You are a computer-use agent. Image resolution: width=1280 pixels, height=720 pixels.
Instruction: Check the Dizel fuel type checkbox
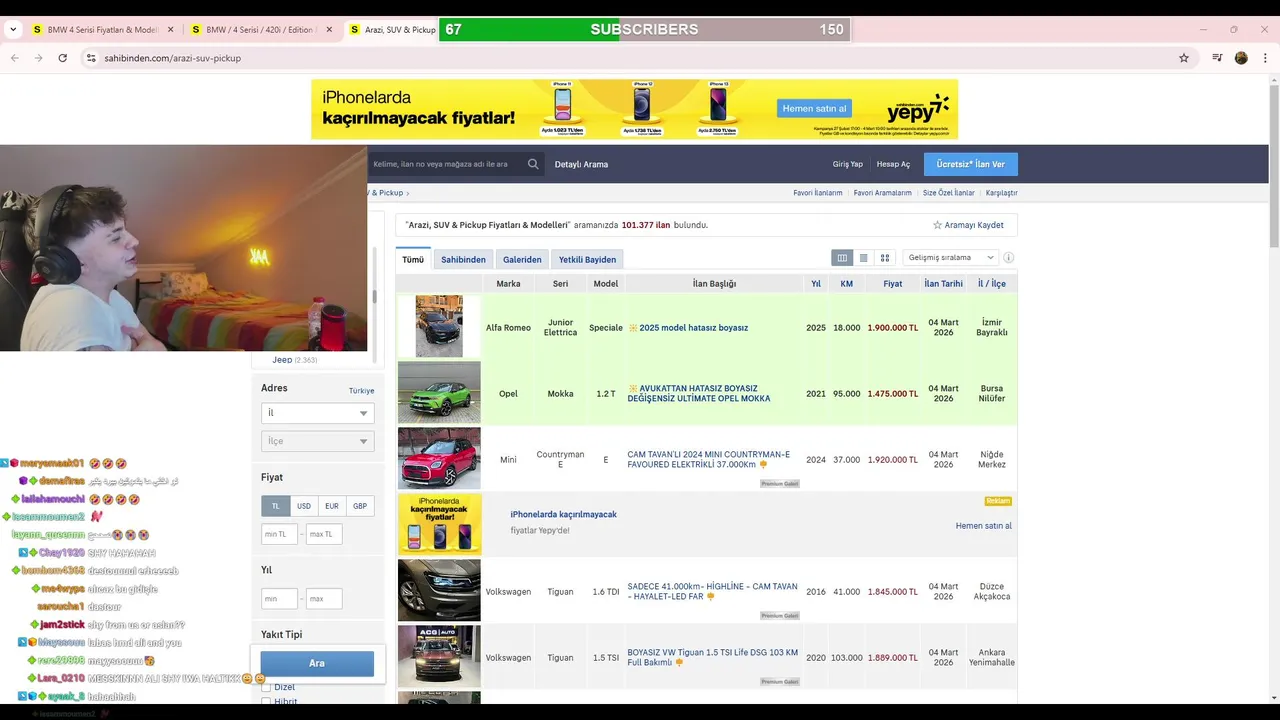[x=266, y=687]
